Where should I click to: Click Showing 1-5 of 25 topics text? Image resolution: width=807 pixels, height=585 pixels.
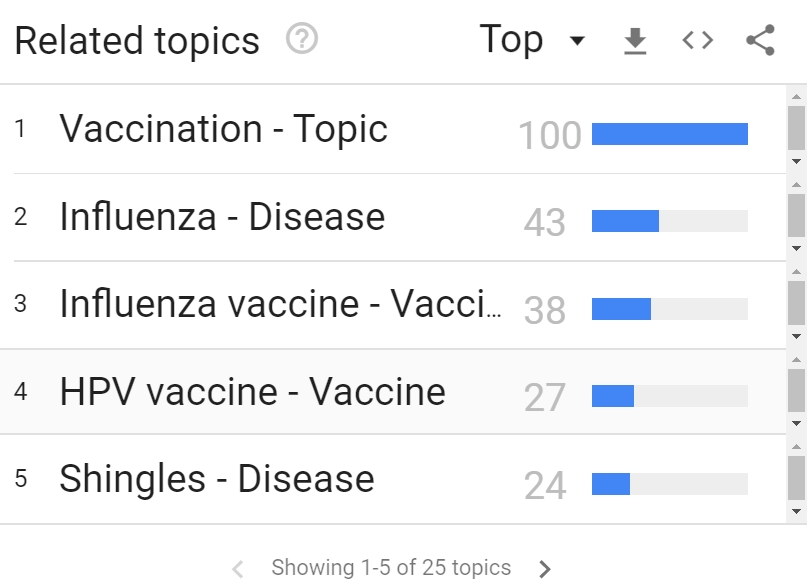pyautogui.click(x=391, y=568)
